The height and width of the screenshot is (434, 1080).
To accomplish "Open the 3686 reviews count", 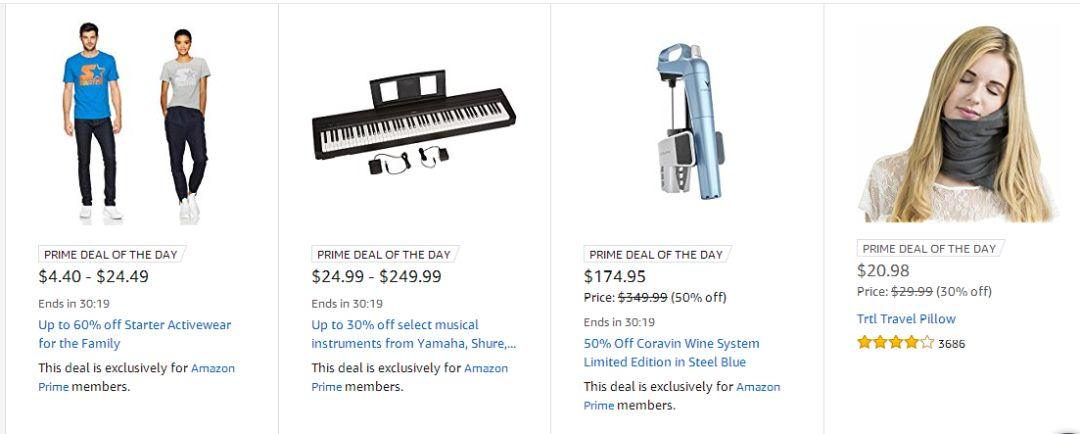I will pyautogui.click(x=952, y=343).
